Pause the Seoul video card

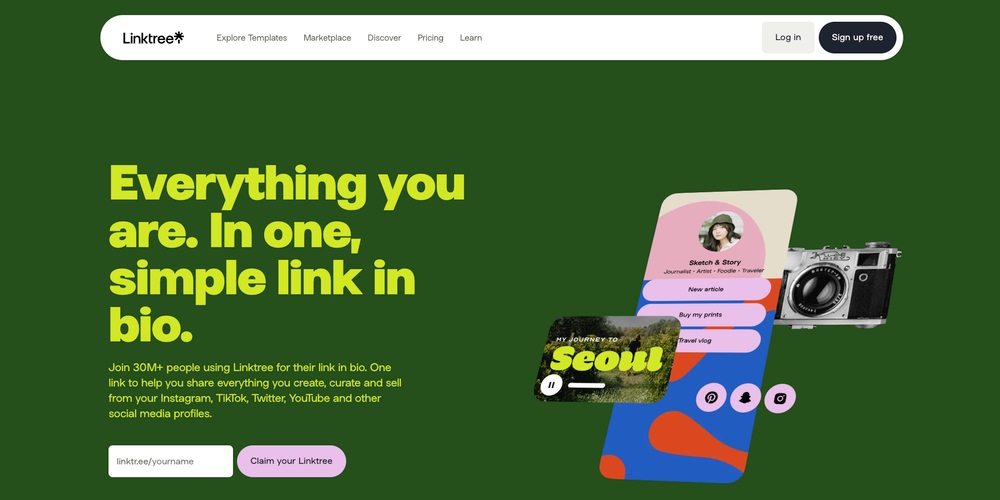pyautogui.click(x=551, y=385)
